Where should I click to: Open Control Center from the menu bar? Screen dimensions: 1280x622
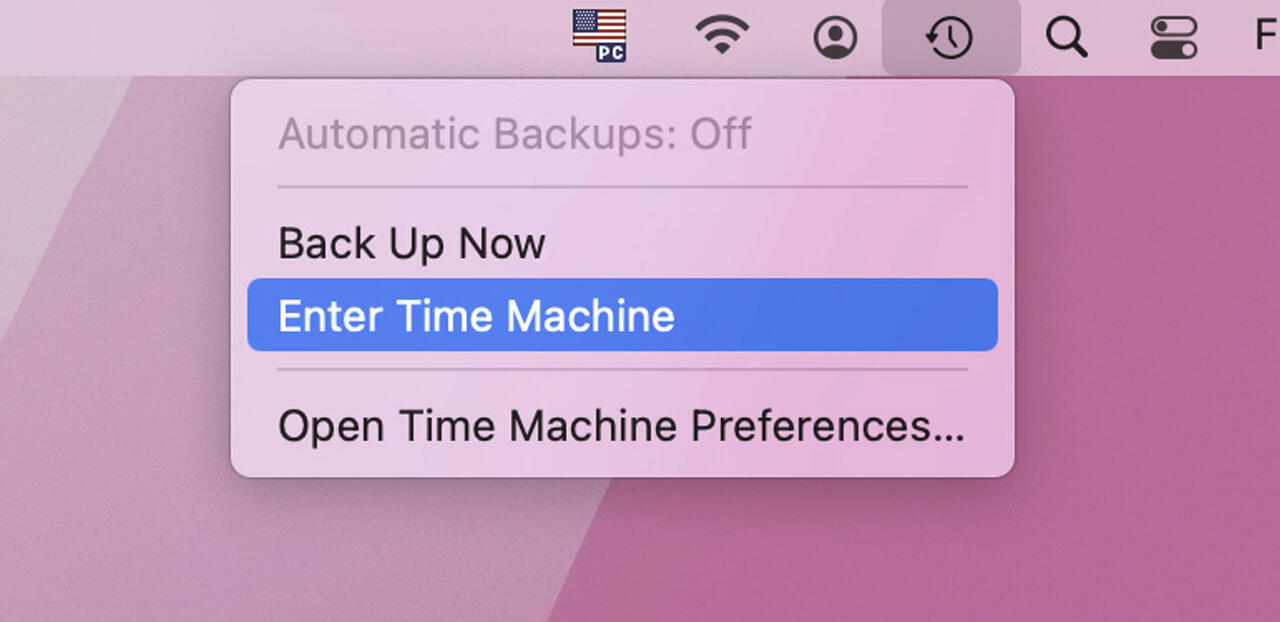point(1174,38)
